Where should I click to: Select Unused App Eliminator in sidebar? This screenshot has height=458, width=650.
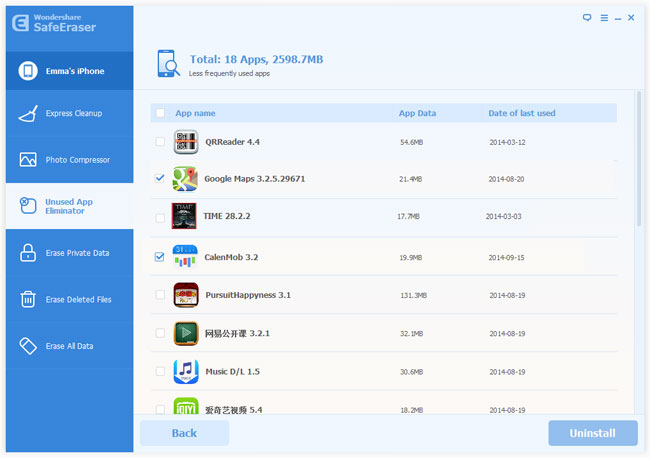[70, 206]
